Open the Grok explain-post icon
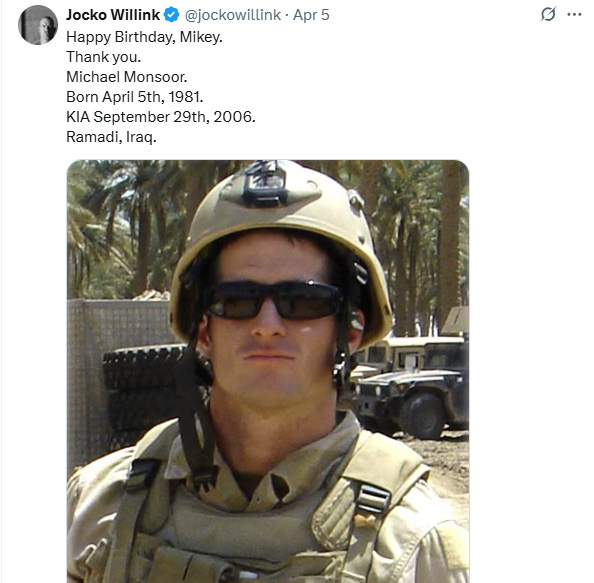This screenshot has width=594, height=583. tap(548, 14)
